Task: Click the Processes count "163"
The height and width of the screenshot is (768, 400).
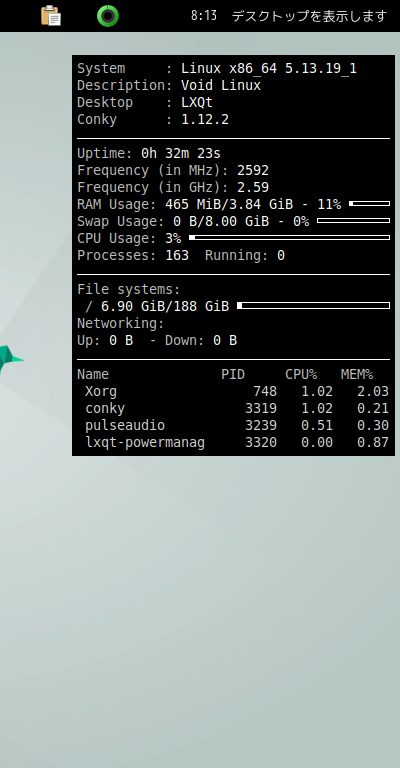Action: (177, 255)
